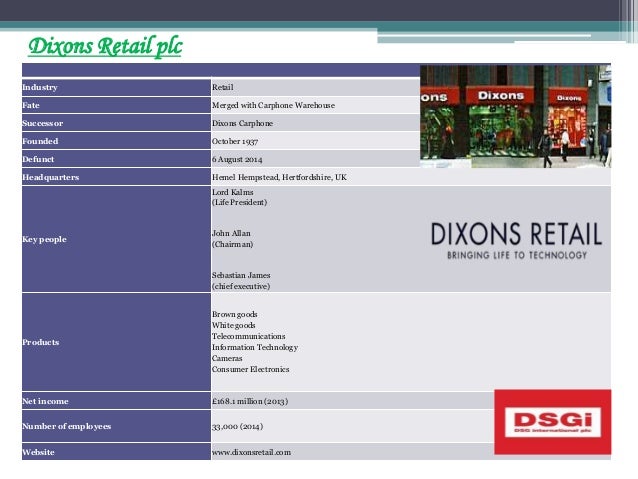Select the 'Fate' label cell

(x=116, y=105)
